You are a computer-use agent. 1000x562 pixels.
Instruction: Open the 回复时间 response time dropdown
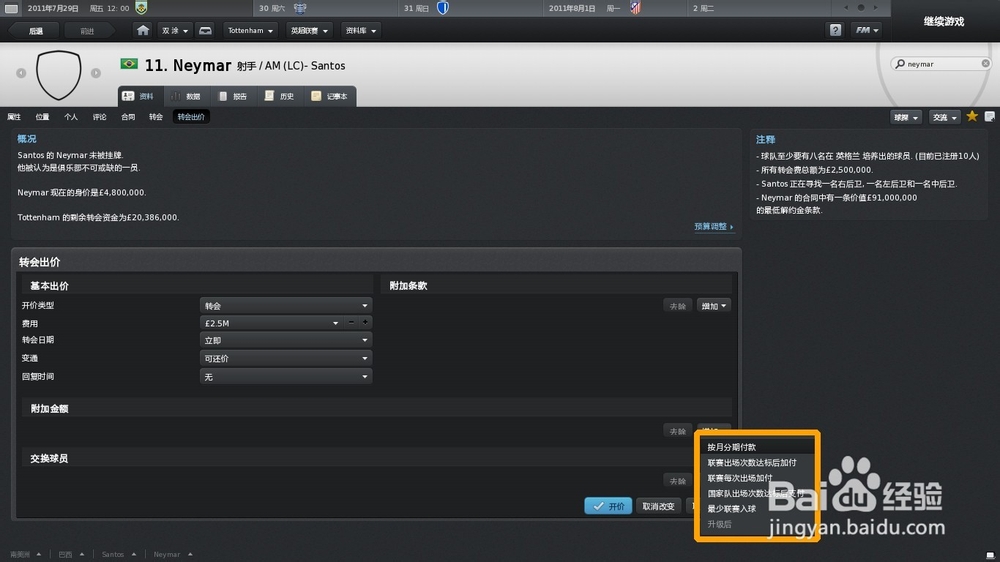tap(286, 376)
